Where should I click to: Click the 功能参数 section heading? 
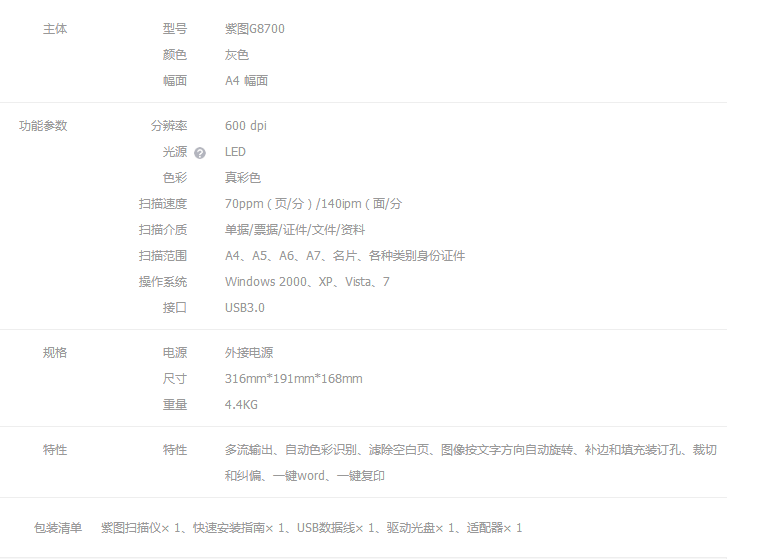coord(43,126)
